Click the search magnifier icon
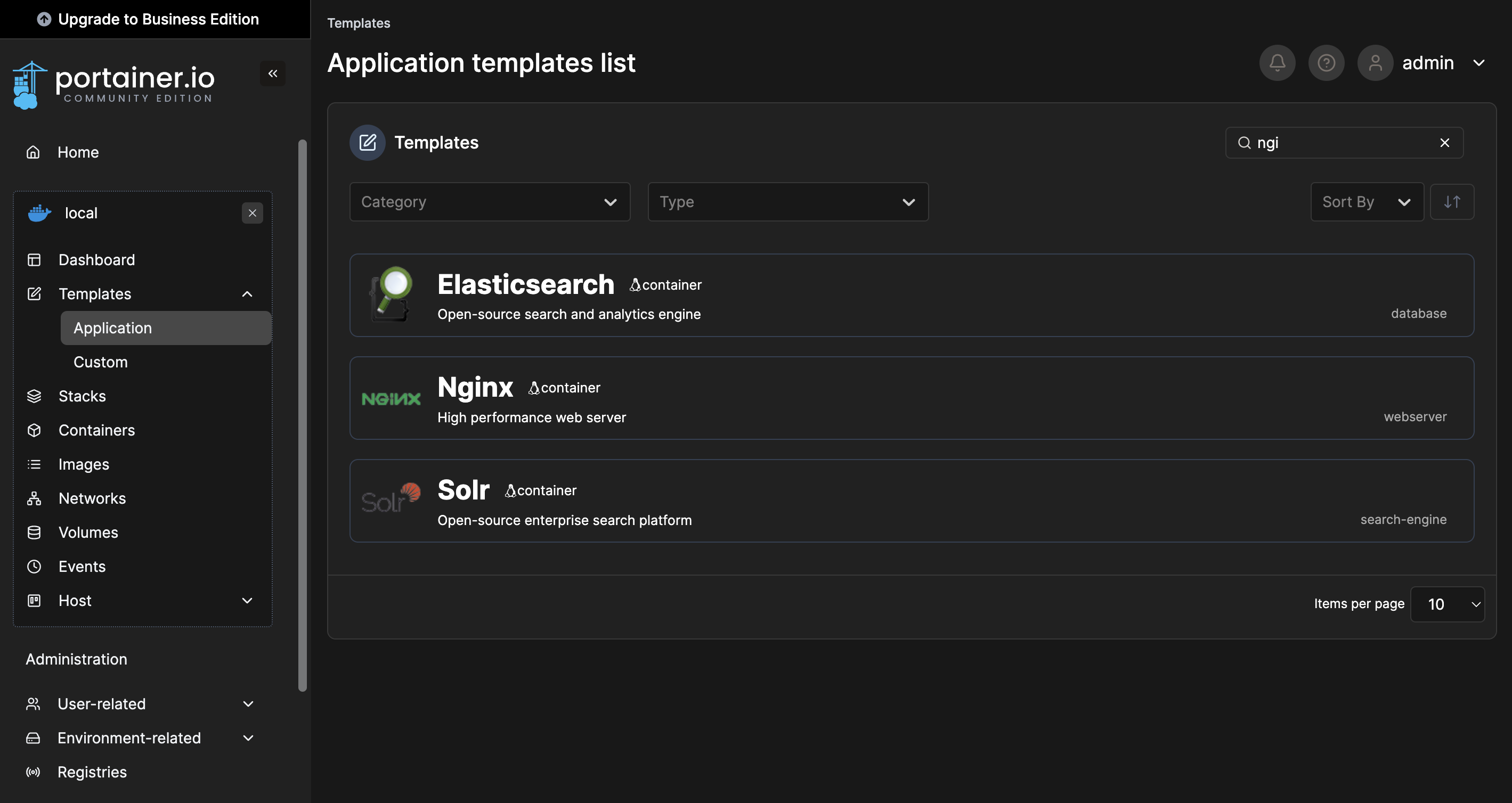The width and height of the screenshot is (1512, 803). click(1244, 143)
